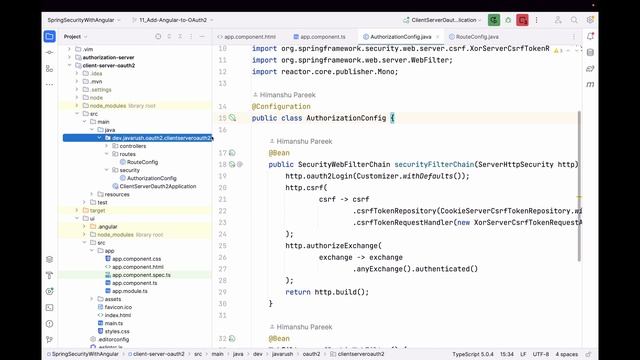Screen dimensions: 640x360
Task: Click the gutter icon on line 15
Action: (232, 118)
